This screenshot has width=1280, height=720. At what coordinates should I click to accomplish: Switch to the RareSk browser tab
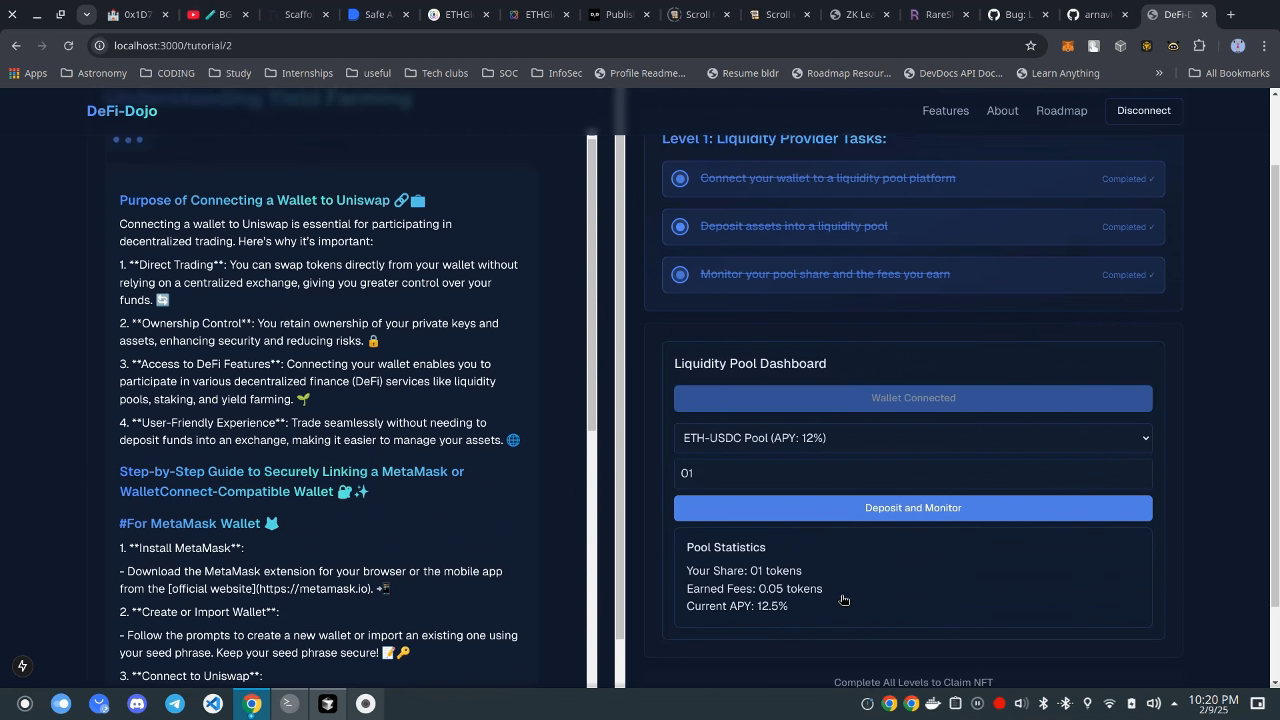coord(938,15)
